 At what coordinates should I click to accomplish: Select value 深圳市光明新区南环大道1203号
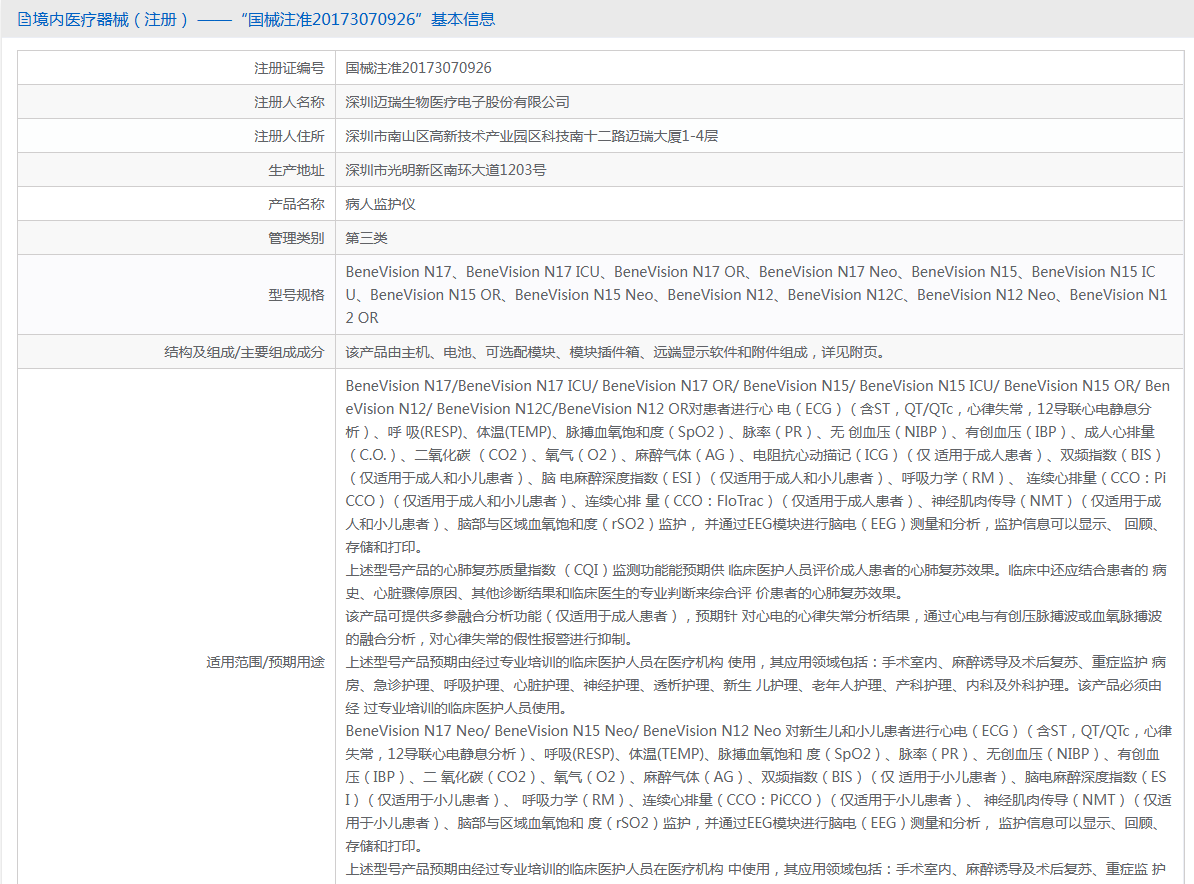[x=445, y=171]
